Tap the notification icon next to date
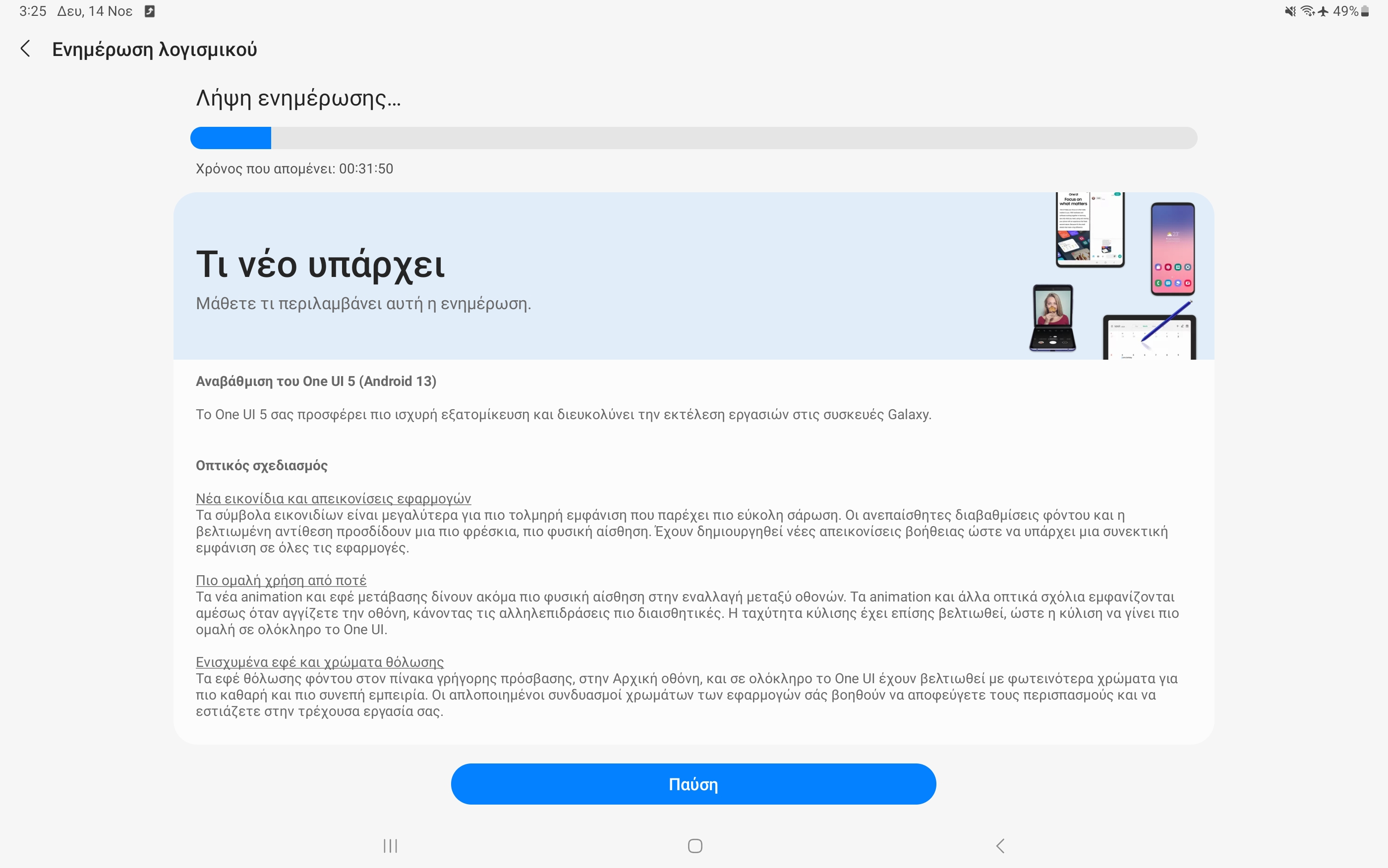Screen dimensions: 1388x868 149,11
